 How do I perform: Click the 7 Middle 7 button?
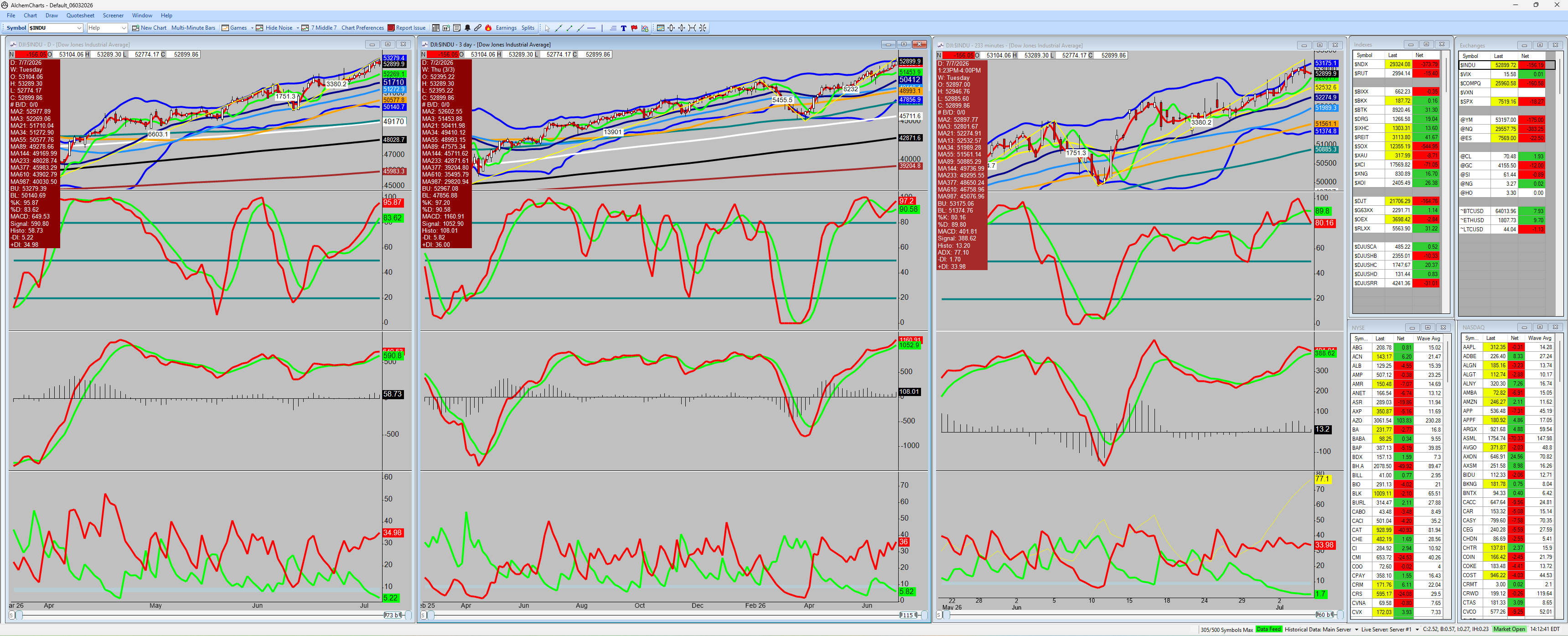(x=319, y=28)
